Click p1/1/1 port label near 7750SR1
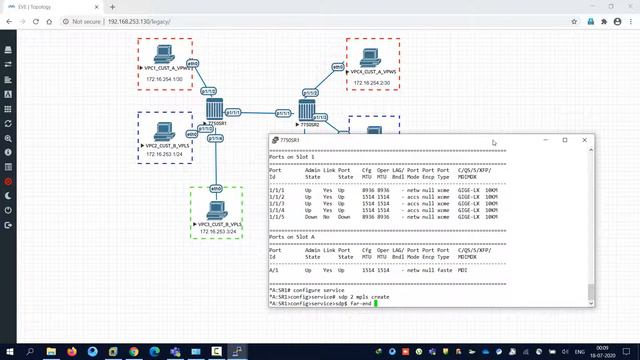 pos(233,112)
